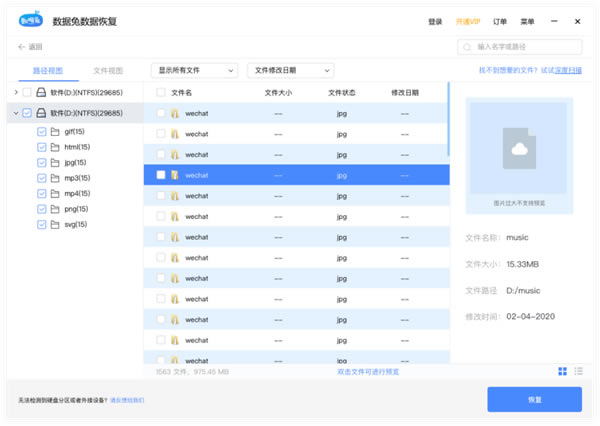Uncheck the mp4(15) folder checkbox
600x426 pixels.
coord(42,194)
